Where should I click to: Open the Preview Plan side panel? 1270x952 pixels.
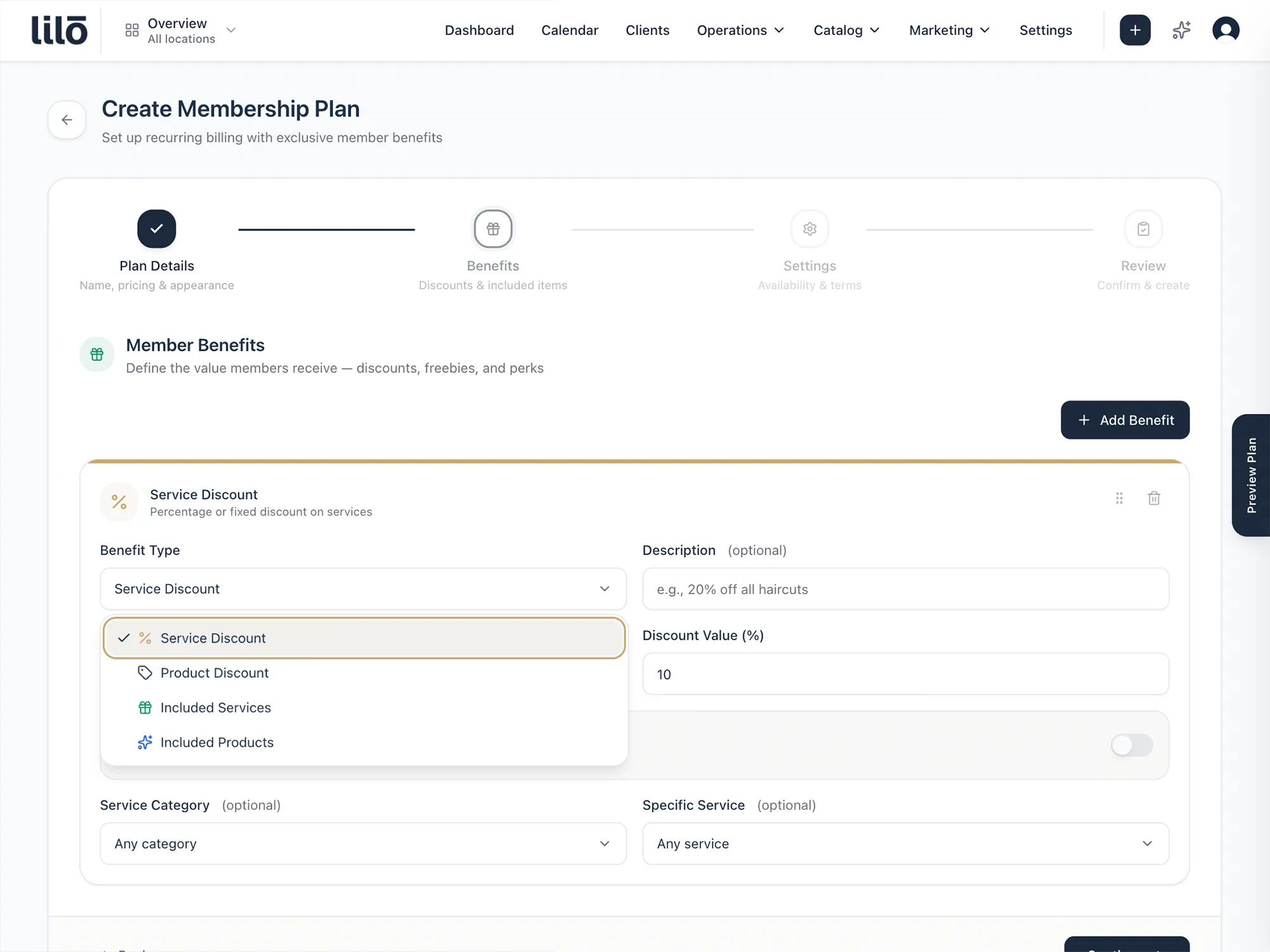pos(1251,477)
